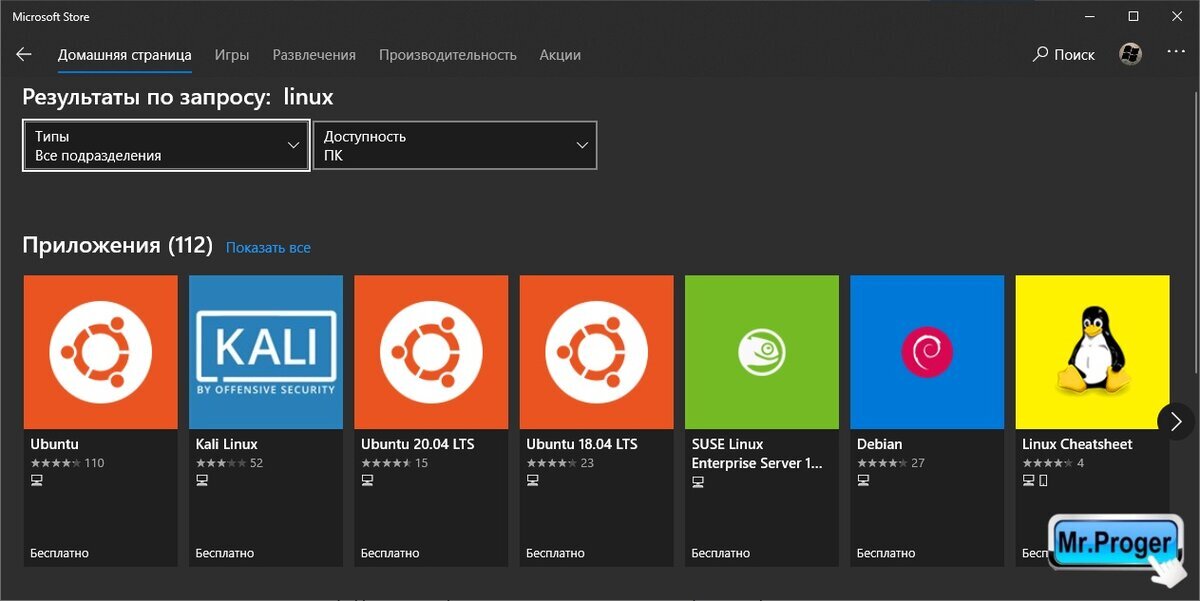The width and height of the screenshot is (1200, 601).
Task: Click the Ubuntu 20.04 LTS title
Action: tap(418, 444)
